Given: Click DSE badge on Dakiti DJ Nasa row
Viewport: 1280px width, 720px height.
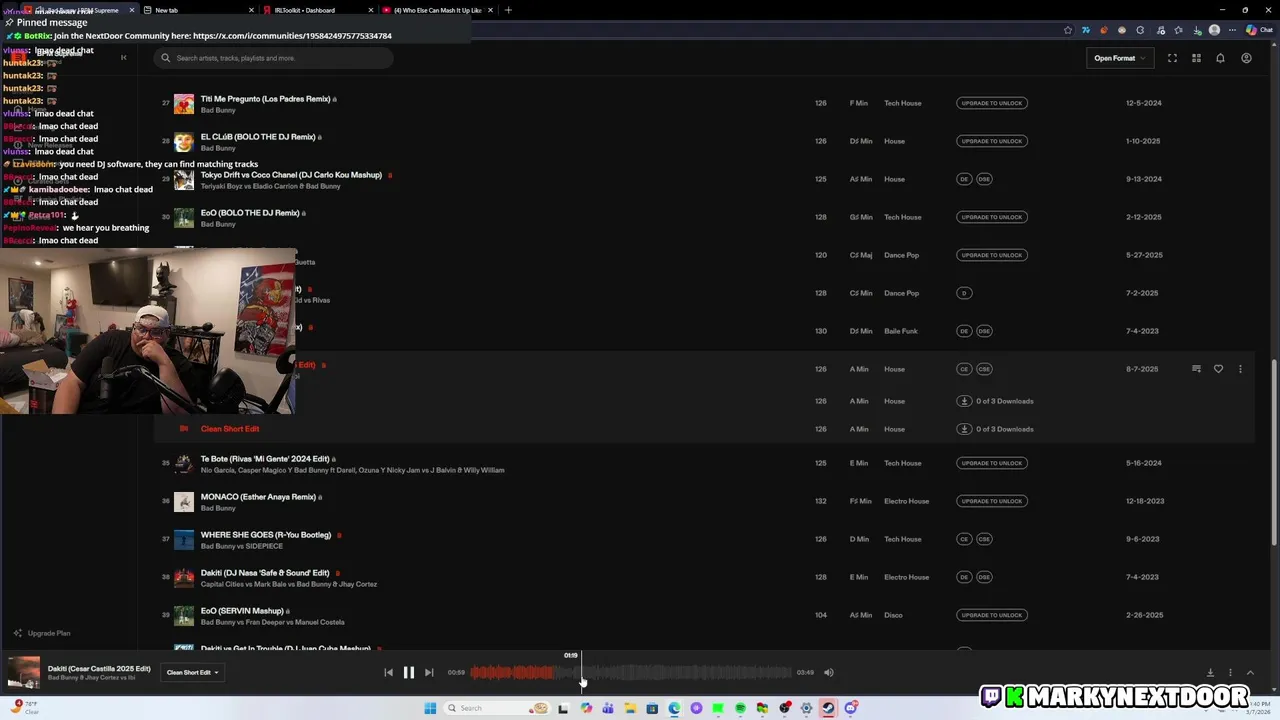Looking at the screenshot, I should 984,577.
